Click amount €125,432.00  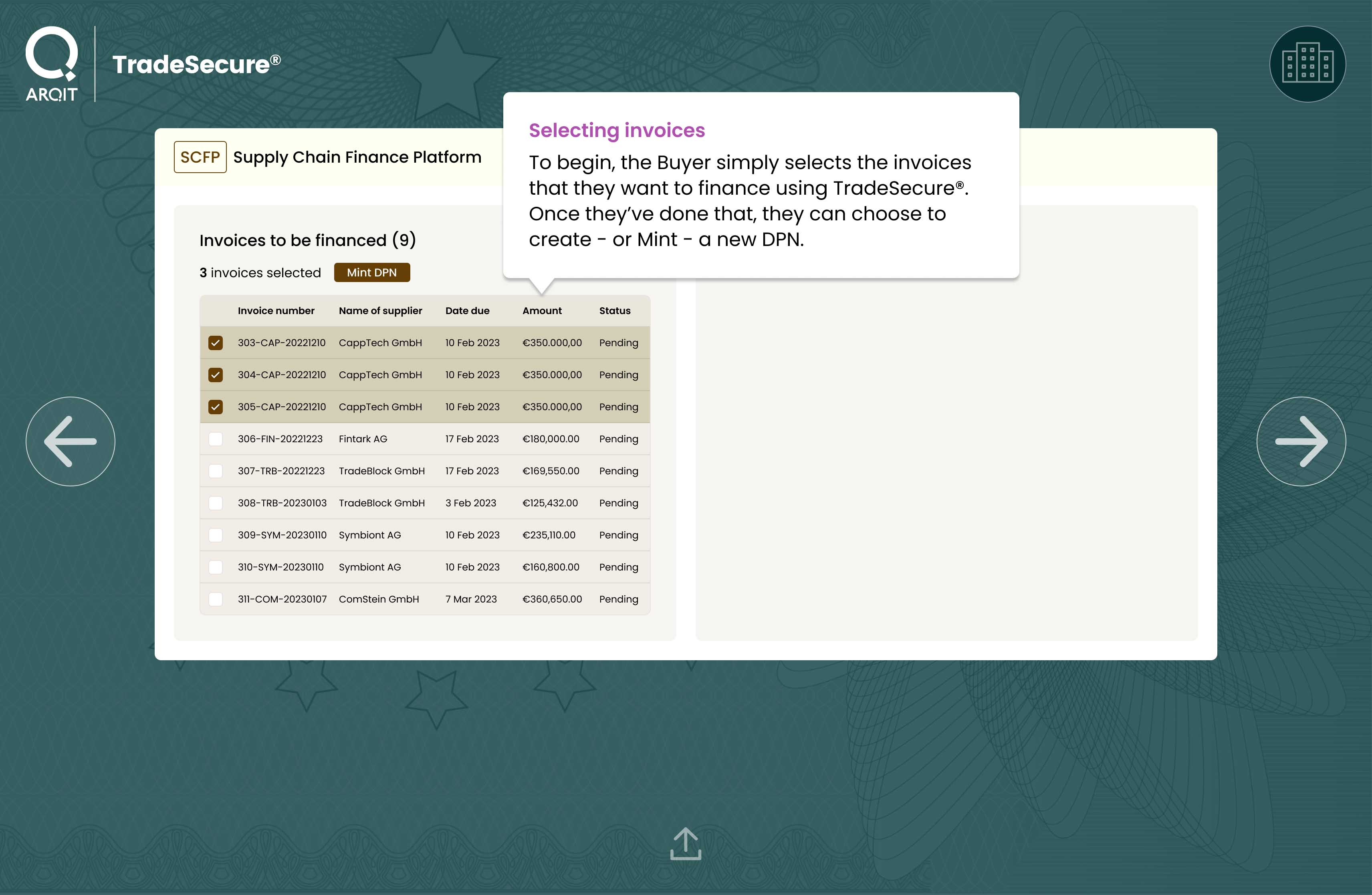pyautogui.click(x=550, y=503)
